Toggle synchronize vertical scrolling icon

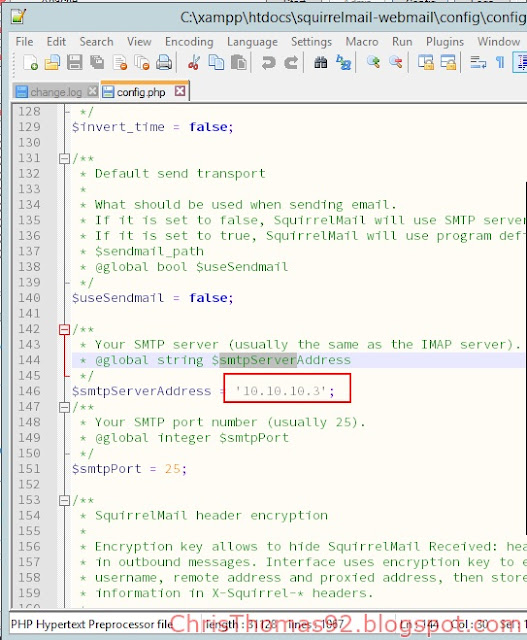coord(426,62)
